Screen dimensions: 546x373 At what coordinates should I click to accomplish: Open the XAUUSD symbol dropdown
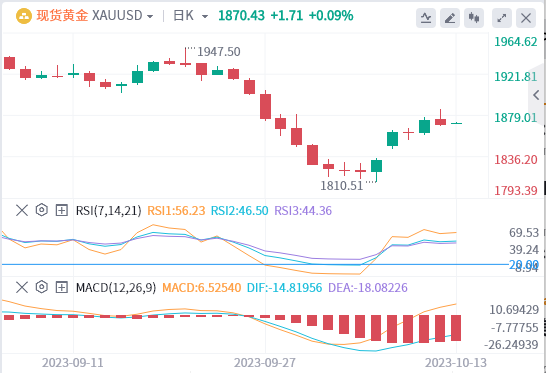click(122, 16)
